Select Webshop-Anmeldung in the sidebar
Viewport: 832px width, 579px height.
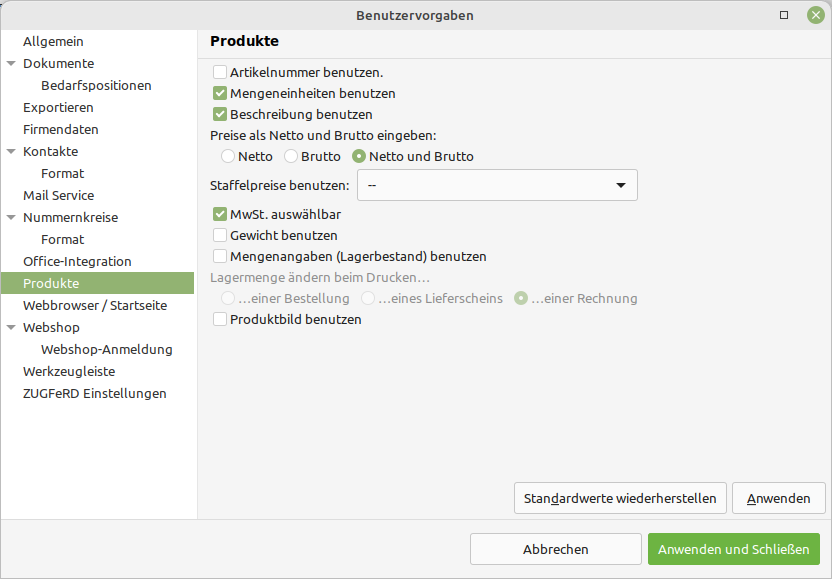[107, 350]
